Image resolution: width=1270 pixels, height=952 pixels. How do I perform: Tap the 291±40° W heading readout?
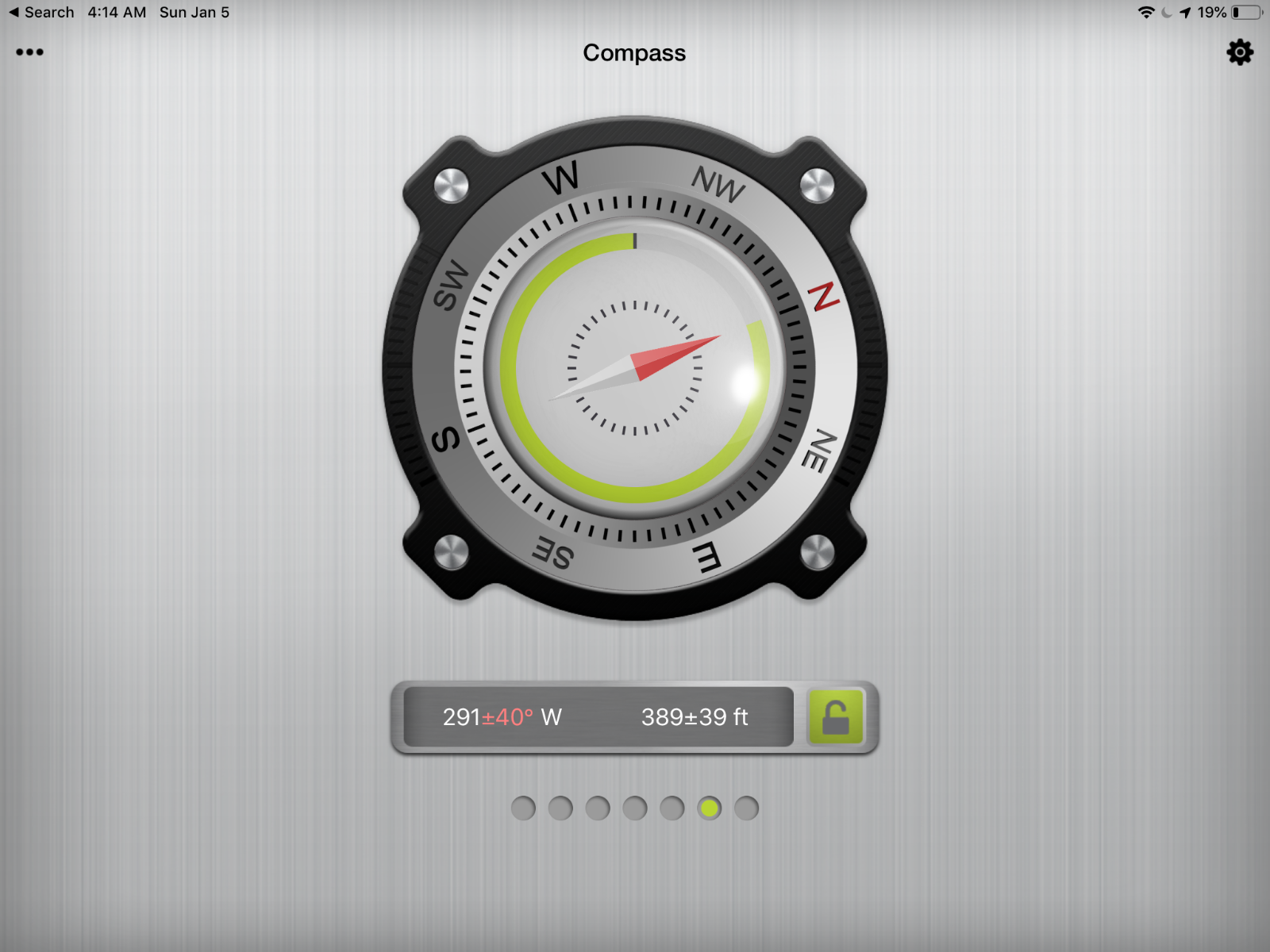coord(502,717)
